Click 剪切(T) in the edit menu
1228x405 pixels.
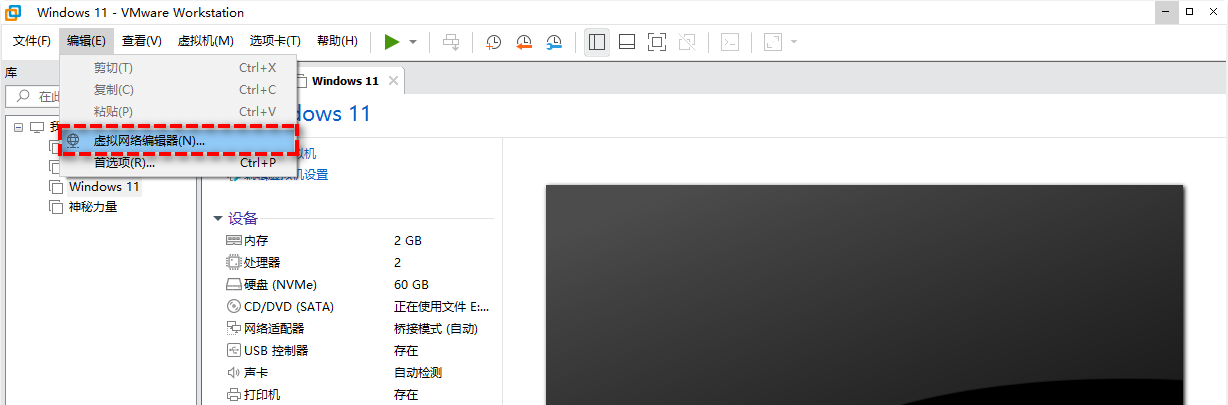click(179, 68)
